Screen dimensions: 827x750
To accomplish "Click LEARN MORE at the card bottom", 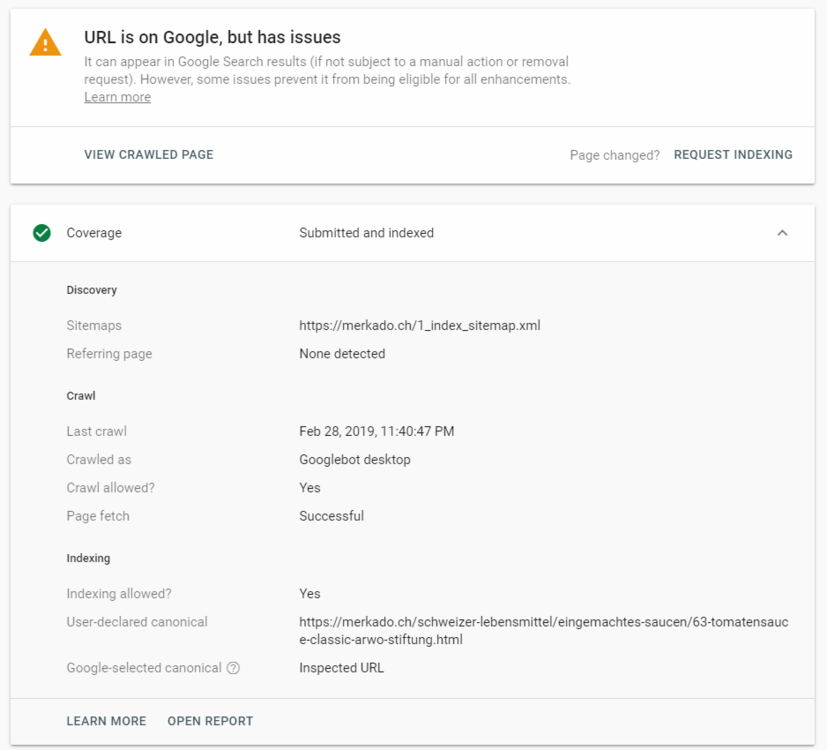I will (x=106, y=721).
